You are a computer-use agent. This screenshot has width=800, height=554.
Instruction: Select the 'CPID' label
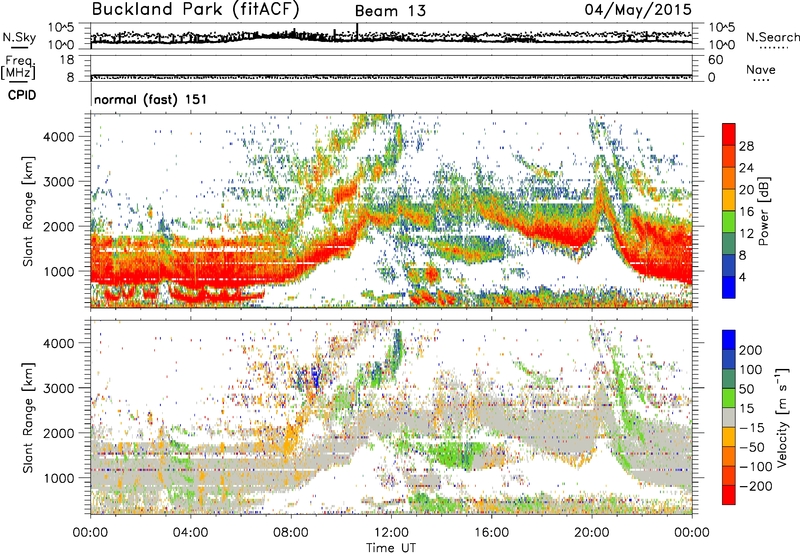(x=22, y=95)
